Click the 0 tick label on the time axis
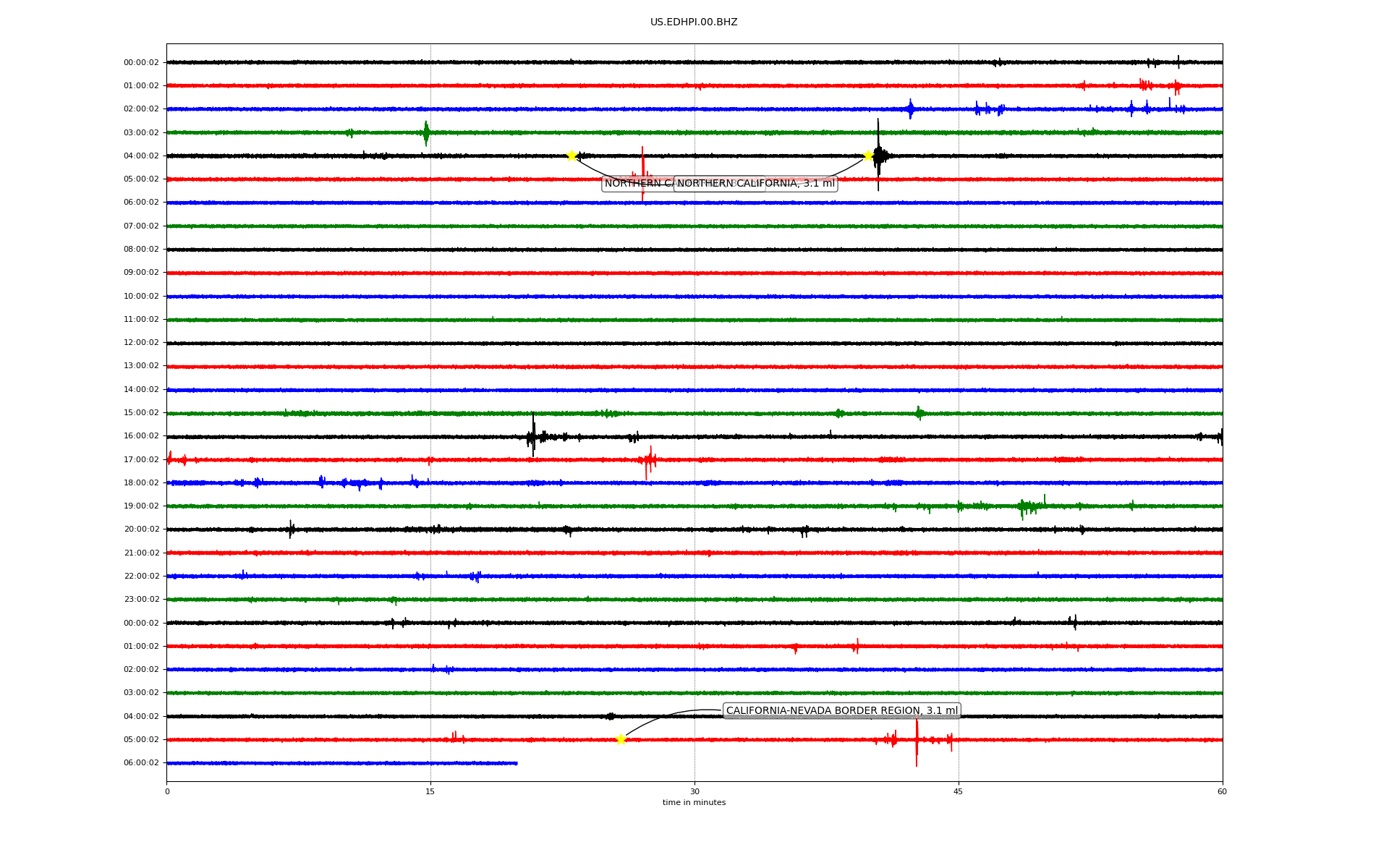Image resolution: width=1389 pixels, height=868 pixels. (167, 791)
